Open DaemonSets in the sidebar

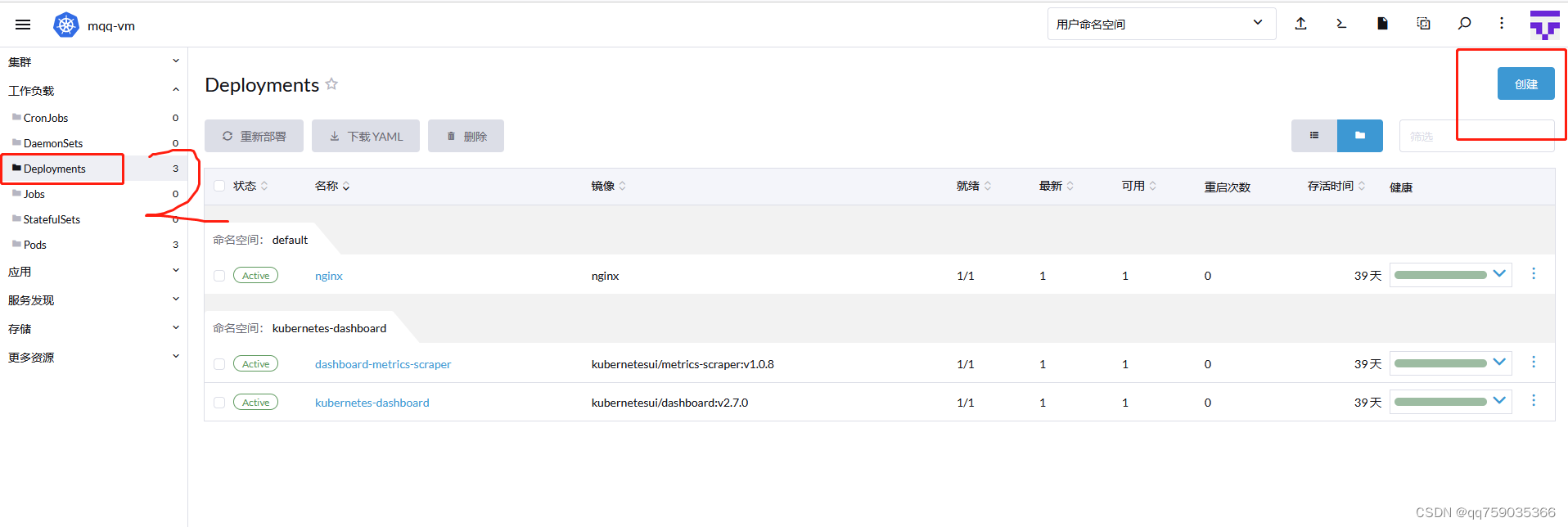(53, 143)
